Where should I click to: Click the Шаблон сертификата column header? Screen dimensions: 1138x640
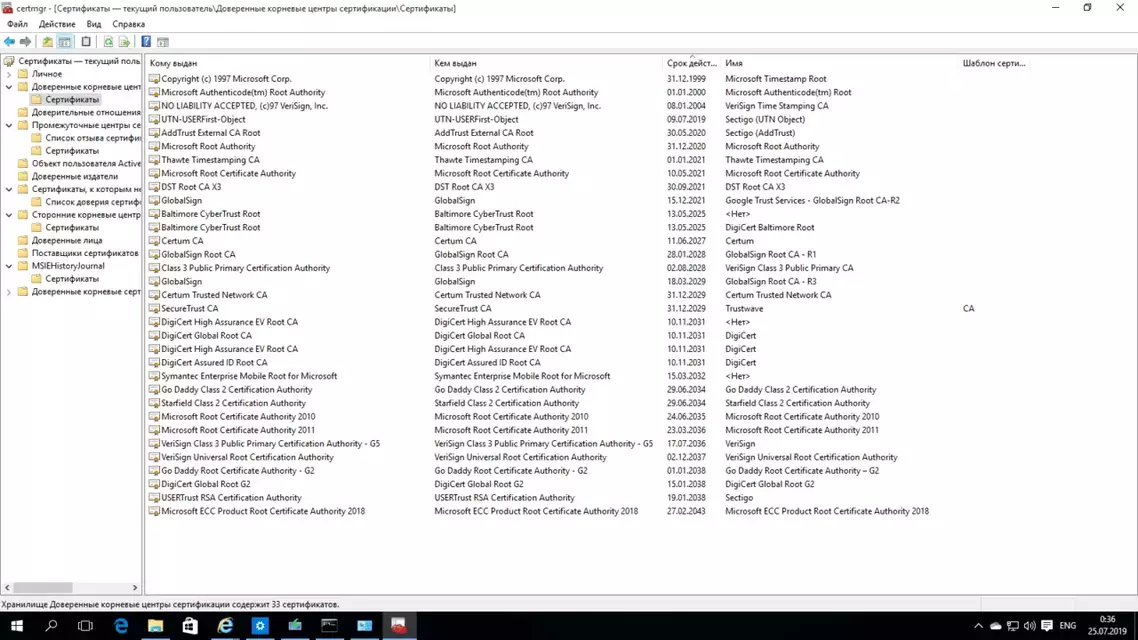[x=994, y=63]
